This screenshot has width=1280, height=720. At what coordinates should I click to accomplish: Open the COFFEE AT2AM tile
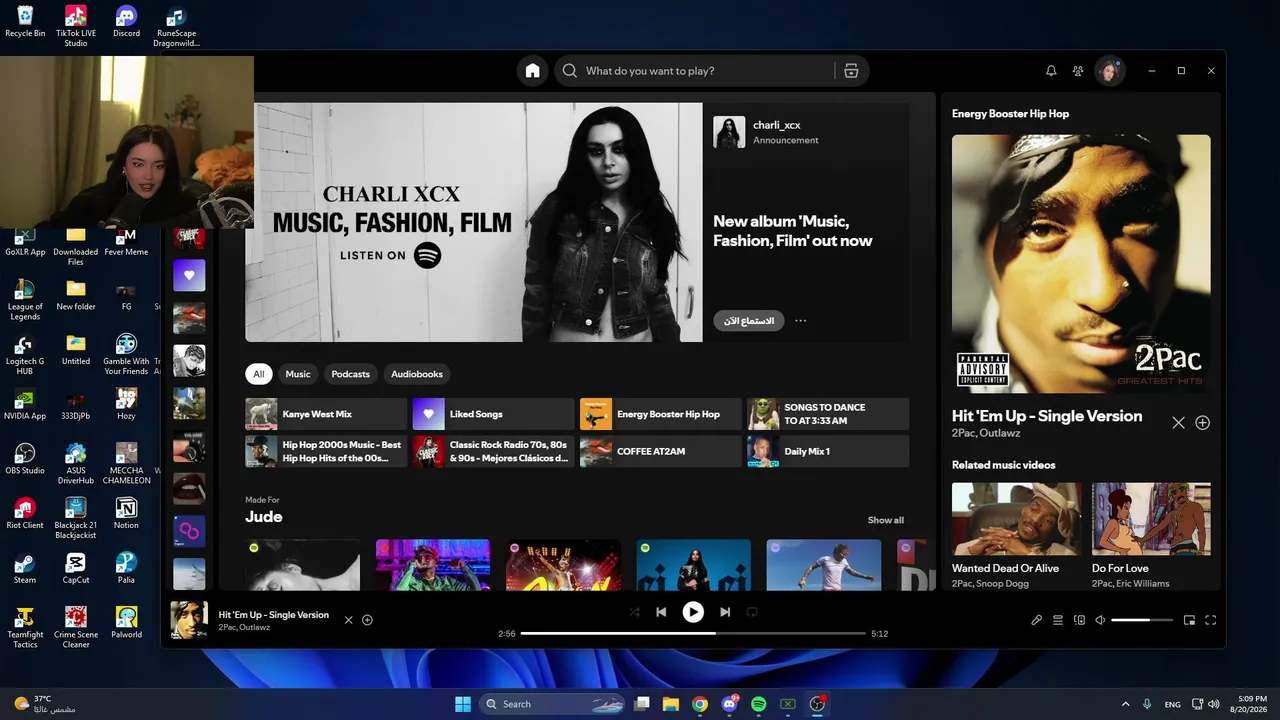(x=661, y=451)
